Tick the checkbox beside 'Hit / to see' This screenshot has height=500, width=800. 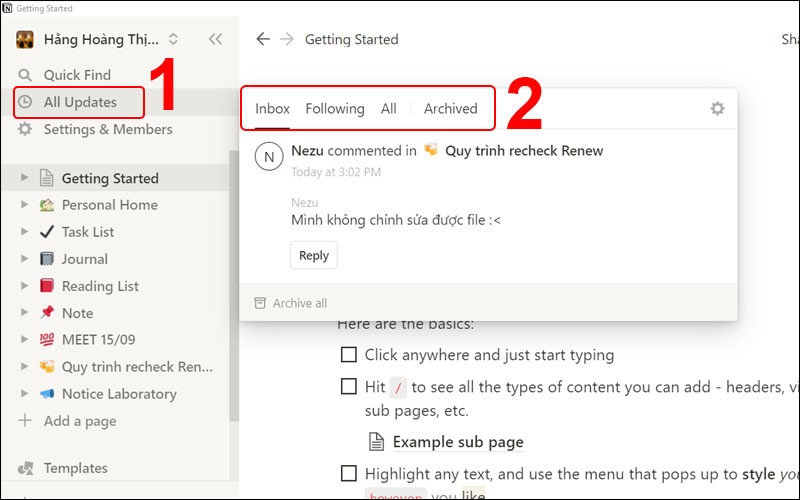[x=349, y=386]
